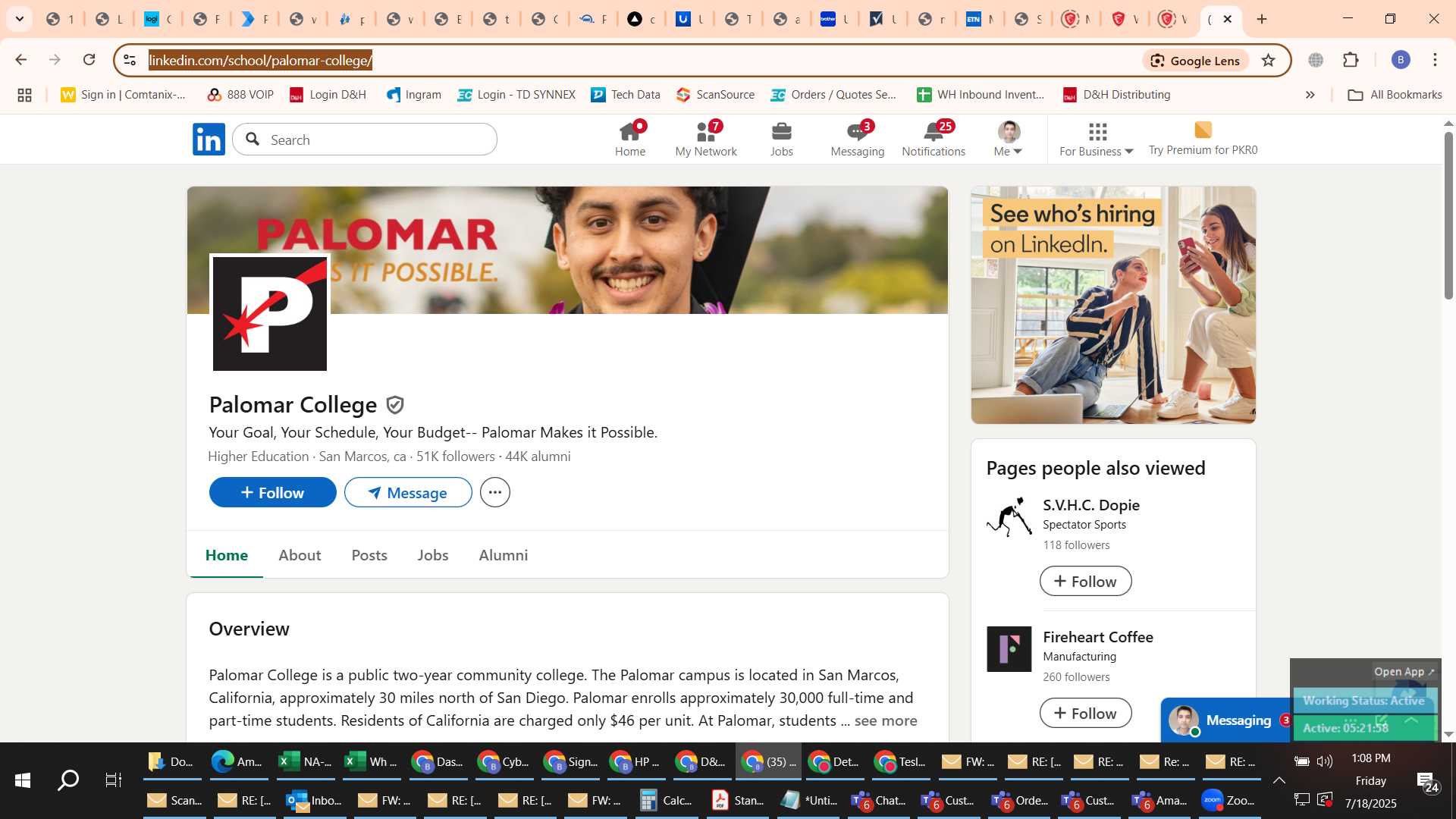Switch to the Jobs page tab

[433, 555]
